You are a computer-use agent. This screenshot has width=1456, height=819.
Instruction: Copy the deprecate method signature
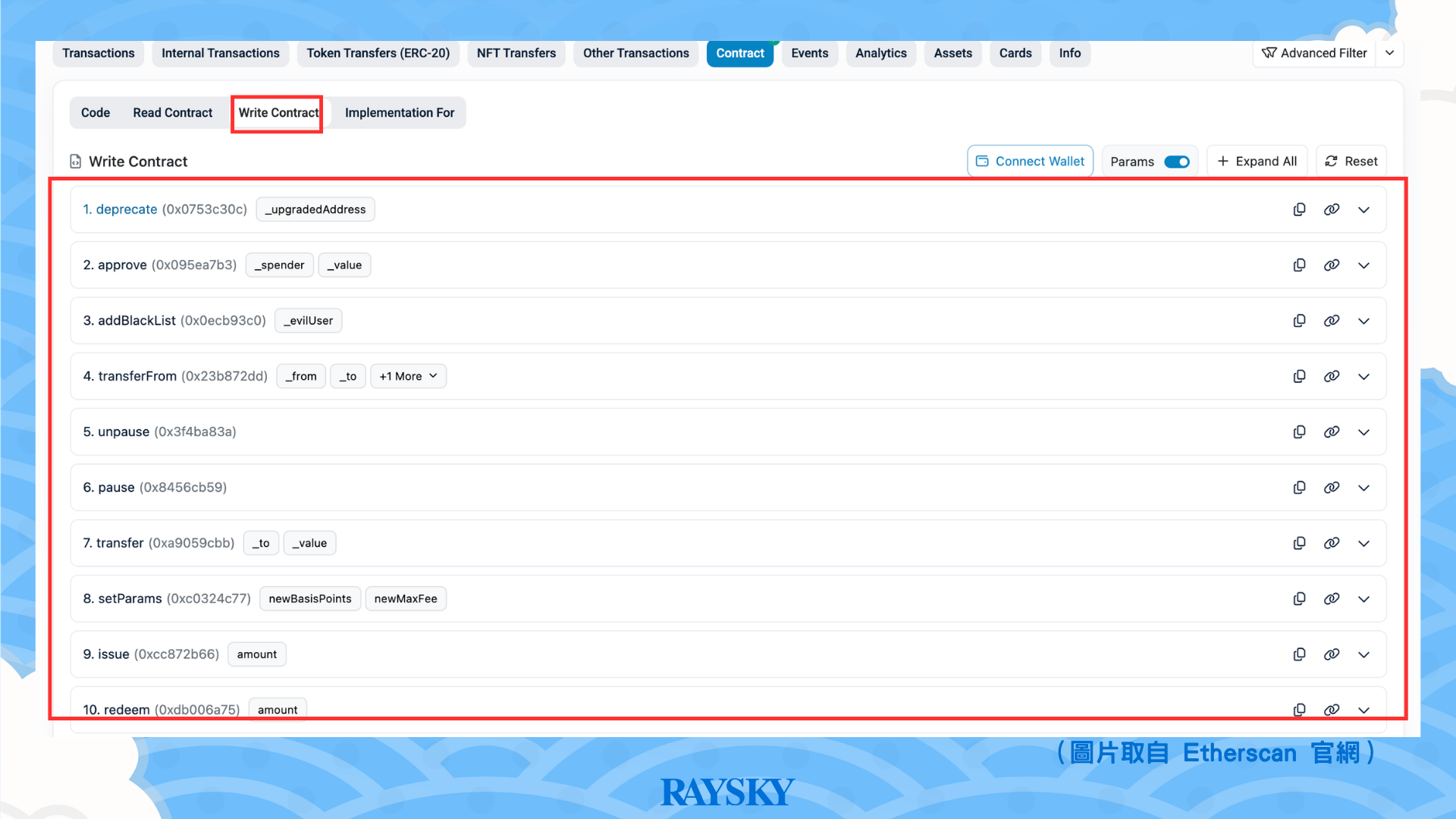(1299, 209)
